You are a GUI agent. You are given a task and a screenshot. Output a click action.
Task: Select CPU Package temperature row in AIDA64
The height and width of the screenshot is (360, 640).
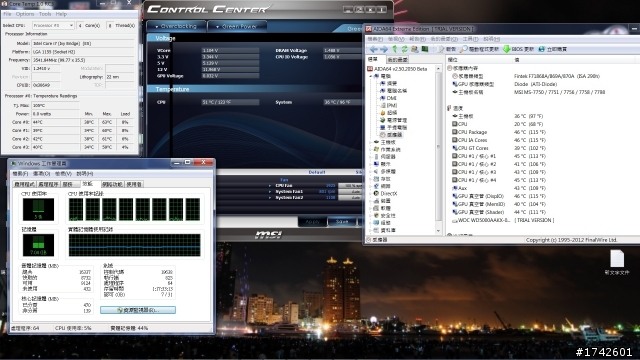[x=499, y=132]
